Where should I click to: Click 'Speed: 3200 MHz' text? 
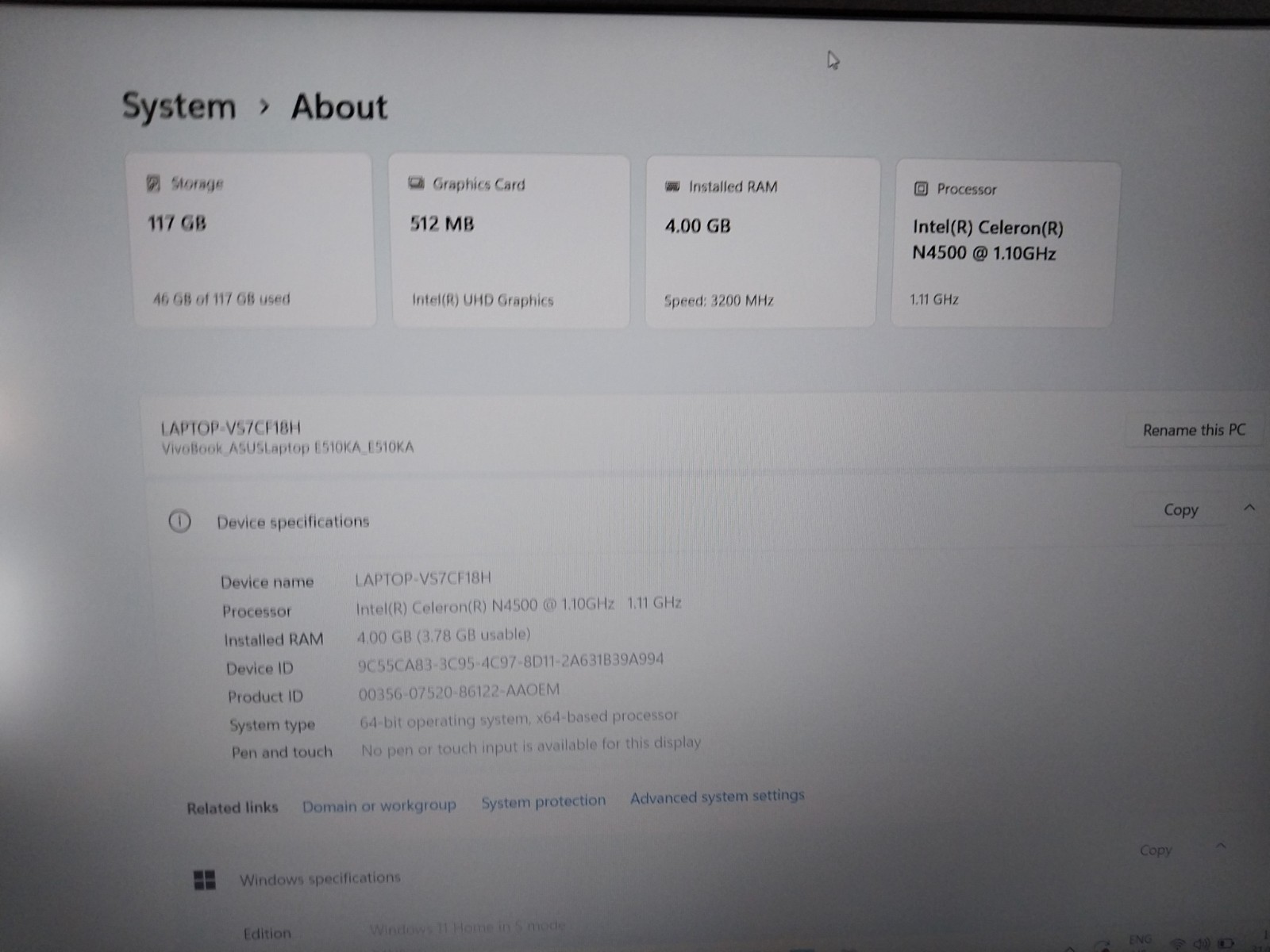coord(718,301)
